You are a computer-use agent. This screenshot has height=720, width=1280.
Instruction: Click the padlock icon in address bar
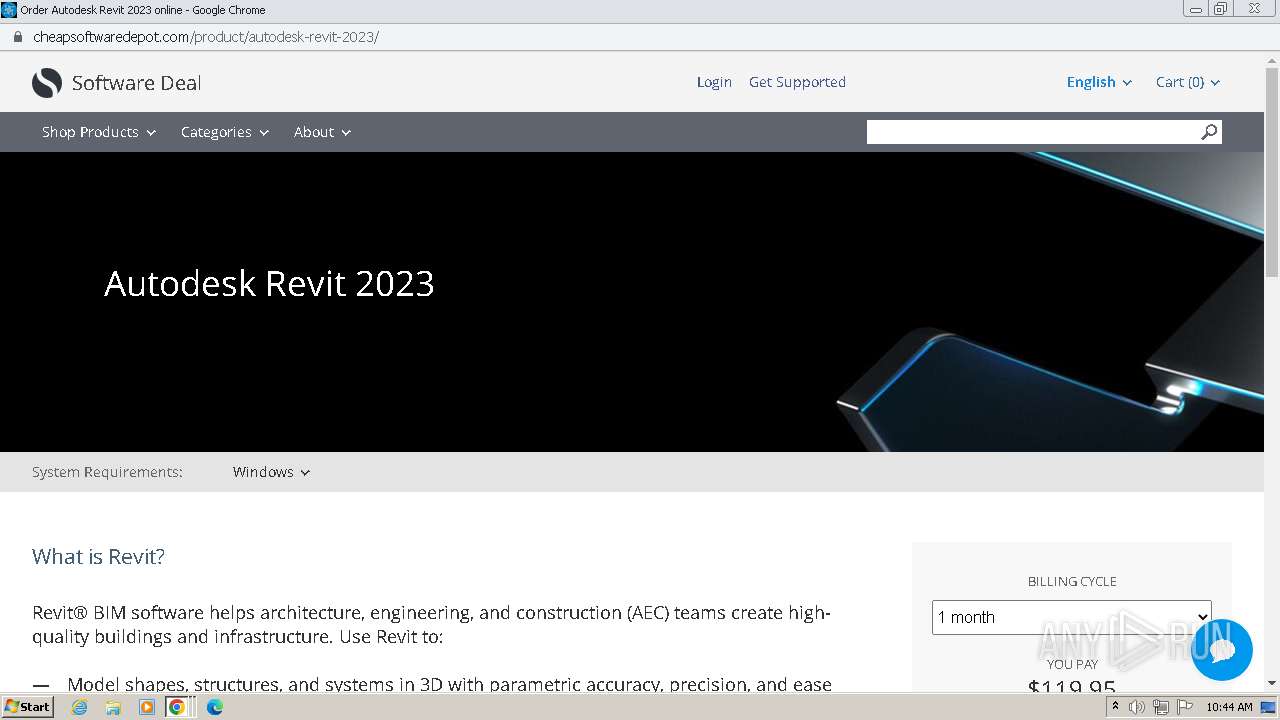coord(17,37)
